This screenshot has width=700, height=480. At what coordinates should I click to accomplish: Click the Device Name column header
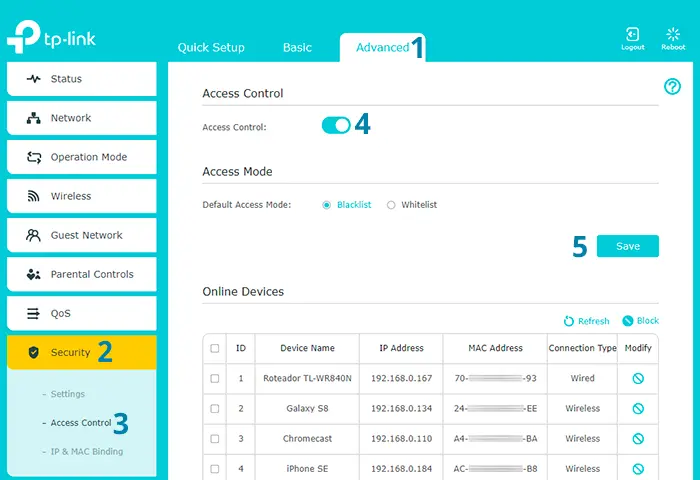[307, 348]
